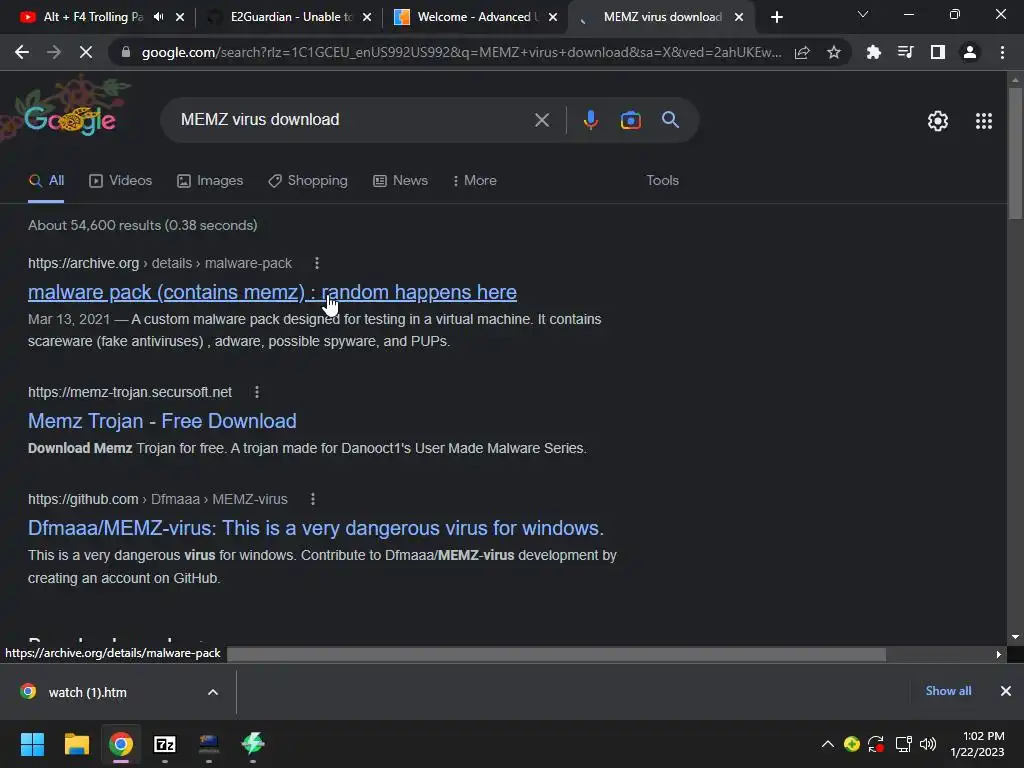Open the Extensions puzzle piece menu
The width and height of the screenshot is (1024, 768).
pyautogui.click(x=873, y=52)
